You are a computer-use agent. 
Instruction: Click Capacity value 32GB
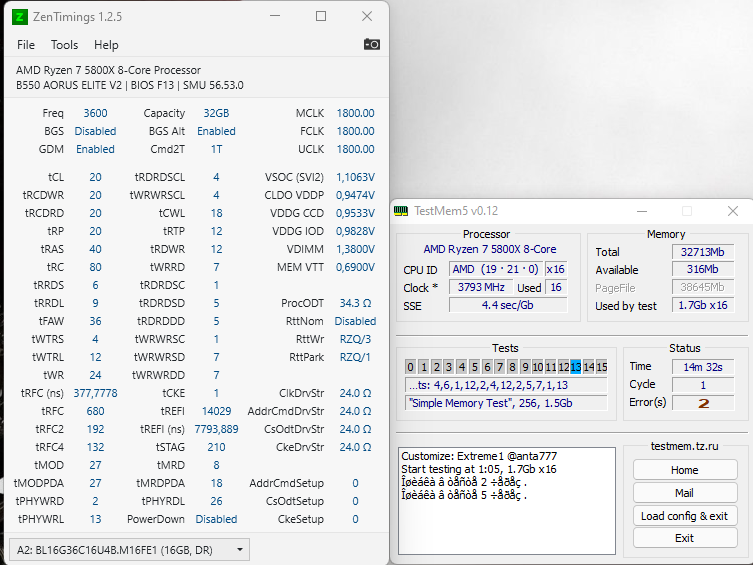pyautogui.click(x=216, y=113)
